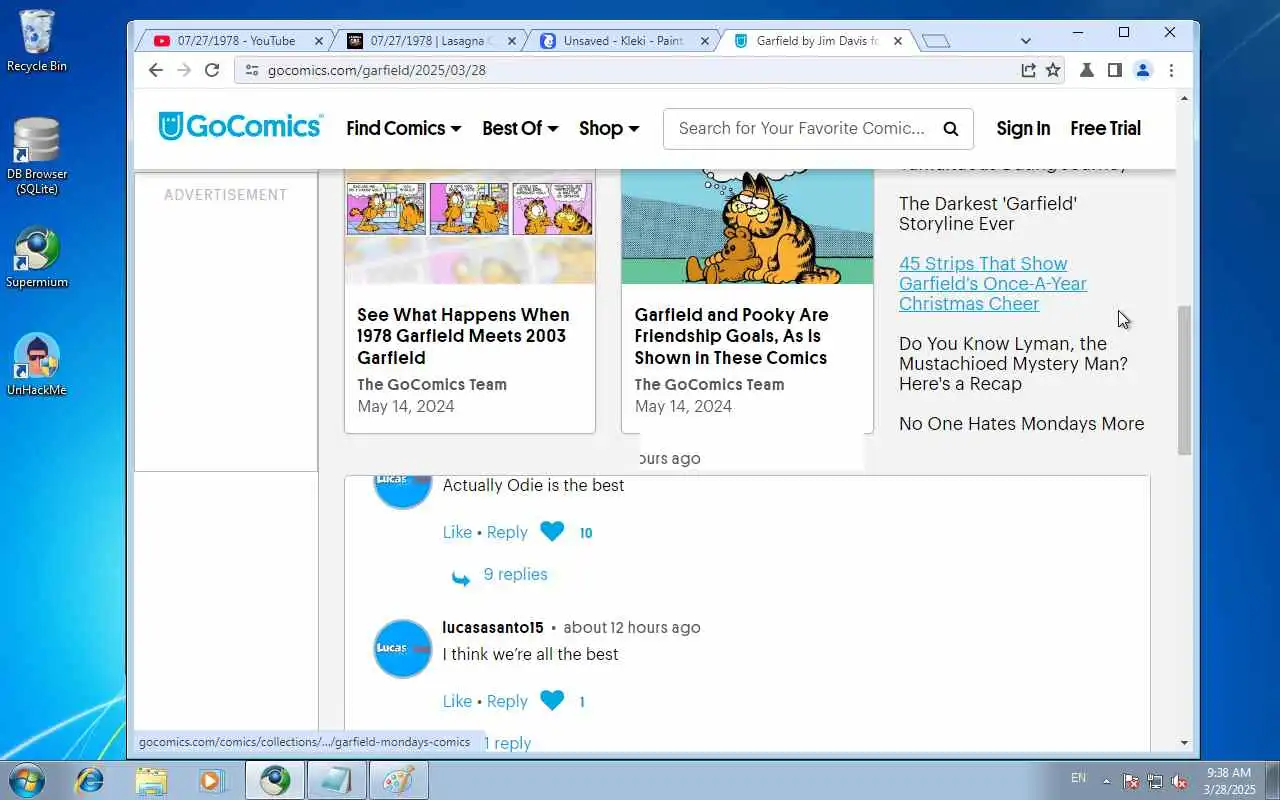Open Windows Media Player in taskbar
This screenshot has height=800, width=1280.
point(212,780)
